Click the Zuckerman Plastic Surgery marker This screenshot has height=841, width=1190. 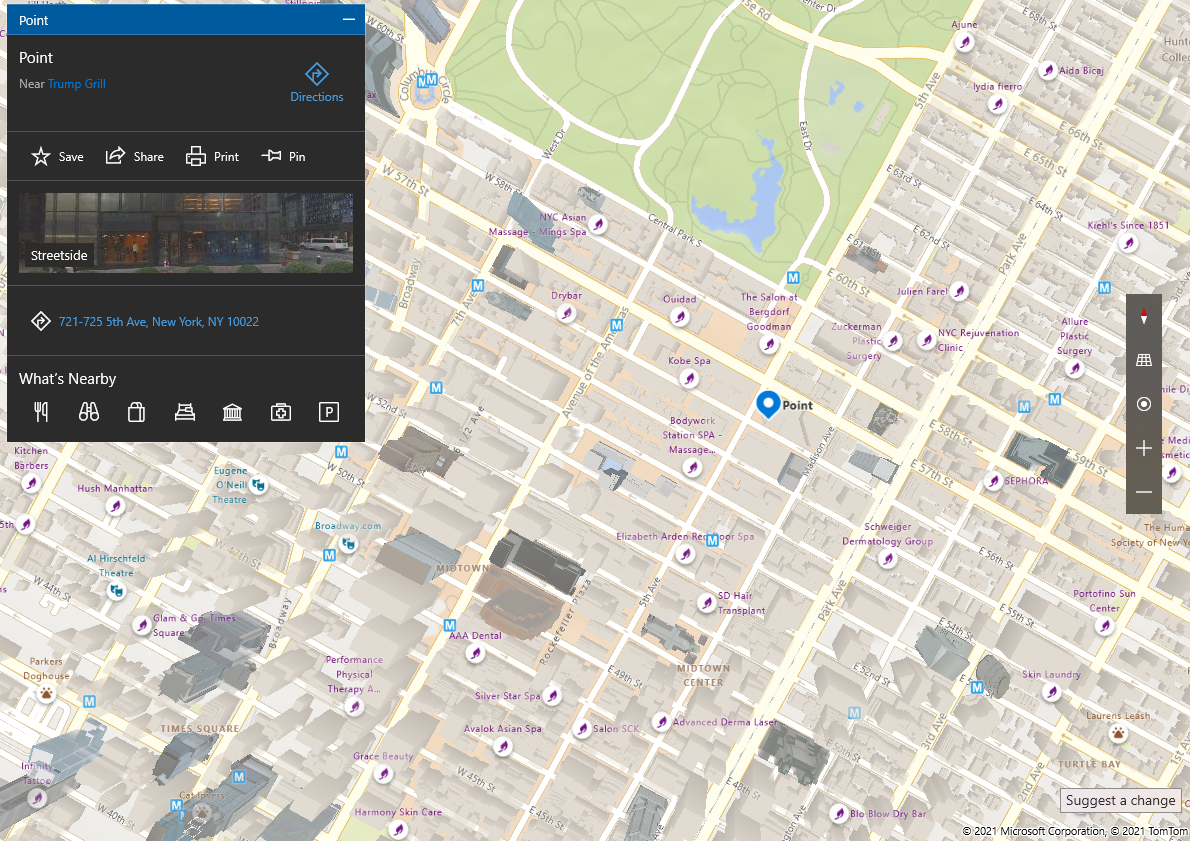coord(893,341)
